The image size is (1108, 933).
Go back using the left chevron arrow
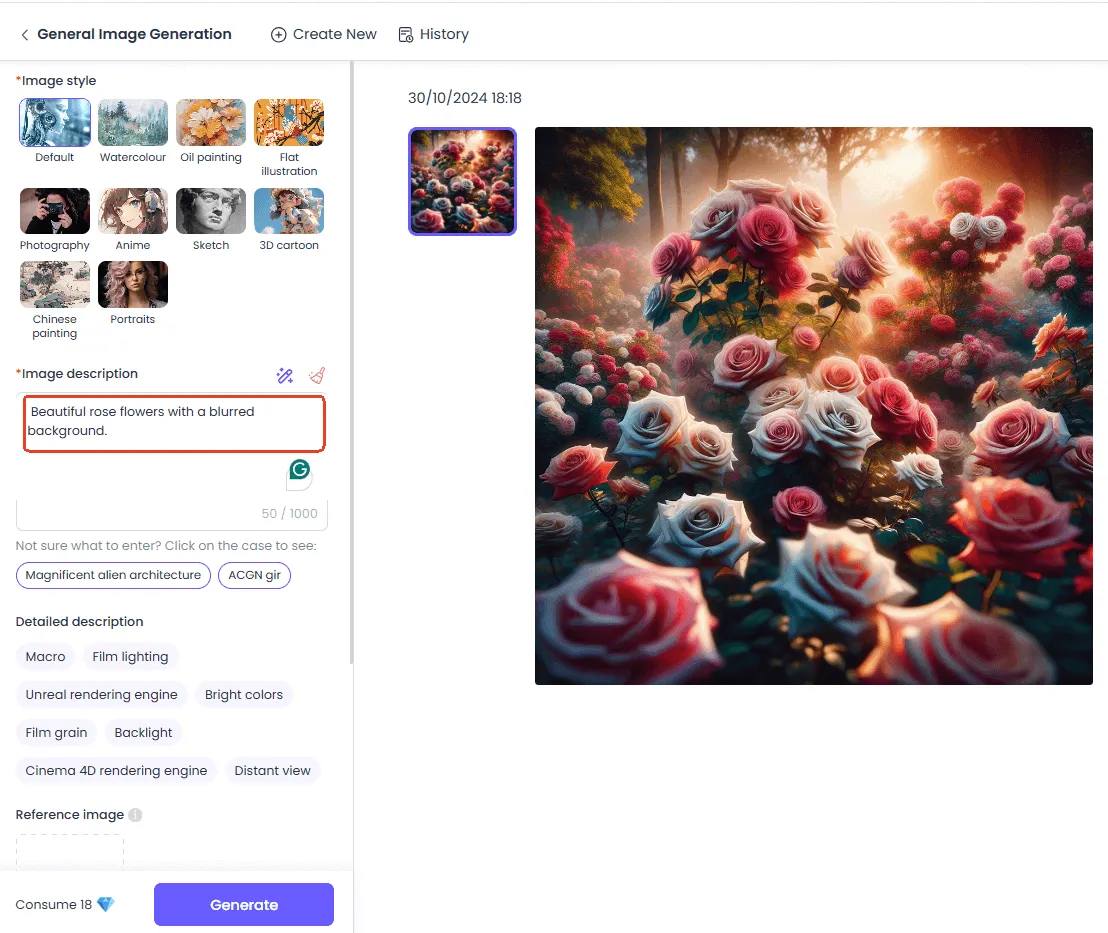25,35
